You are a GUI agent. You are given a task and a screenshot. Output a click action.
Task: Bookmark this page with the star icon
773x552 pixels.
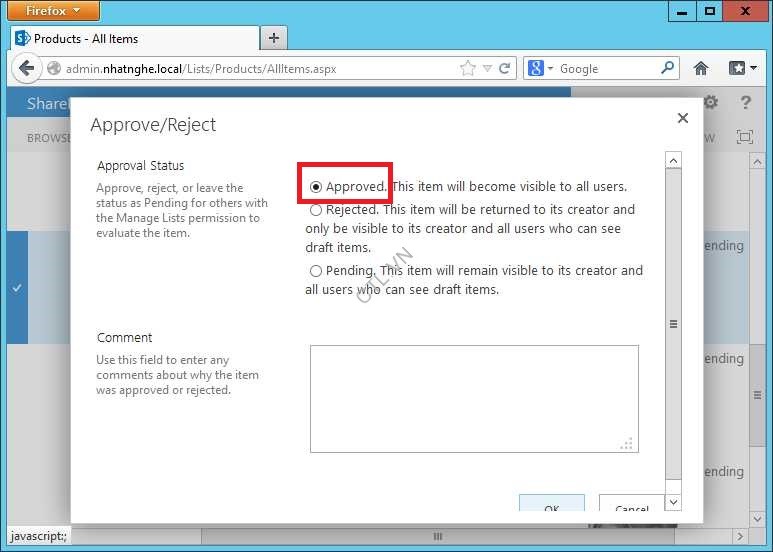point(468,69)
